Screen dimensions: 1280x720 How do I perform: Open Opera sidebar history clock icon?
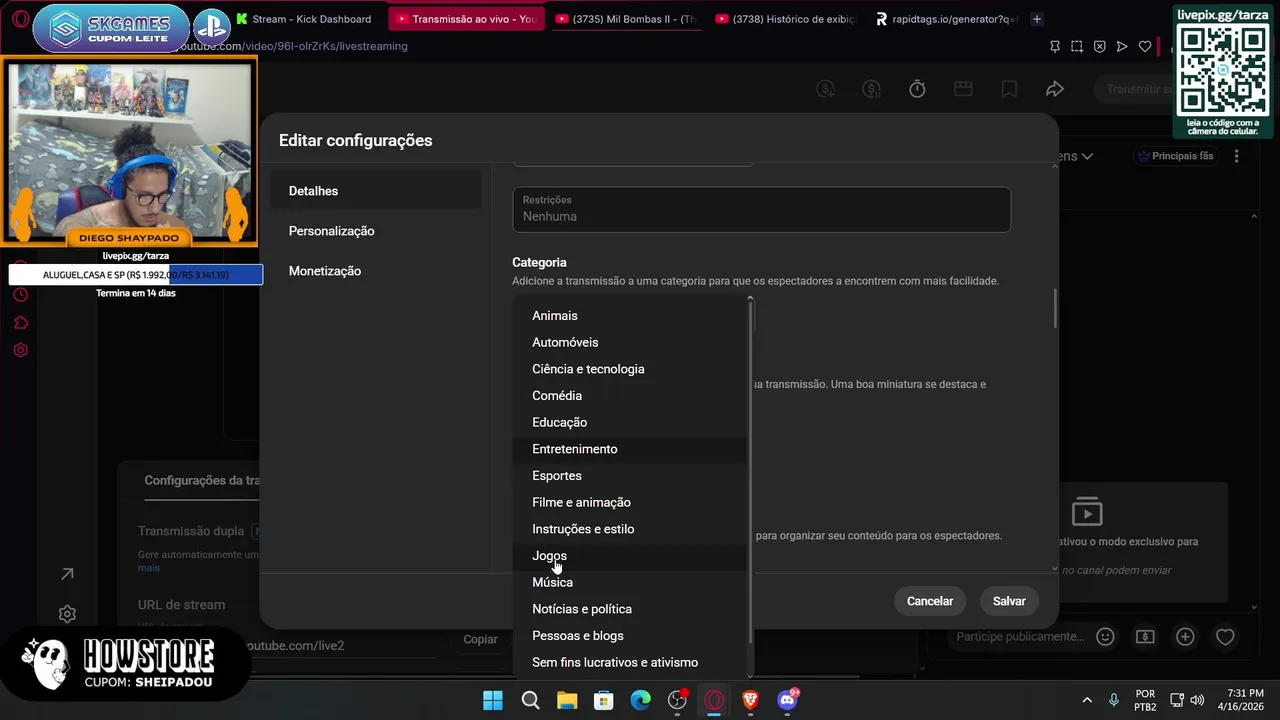tap(20, 295)
